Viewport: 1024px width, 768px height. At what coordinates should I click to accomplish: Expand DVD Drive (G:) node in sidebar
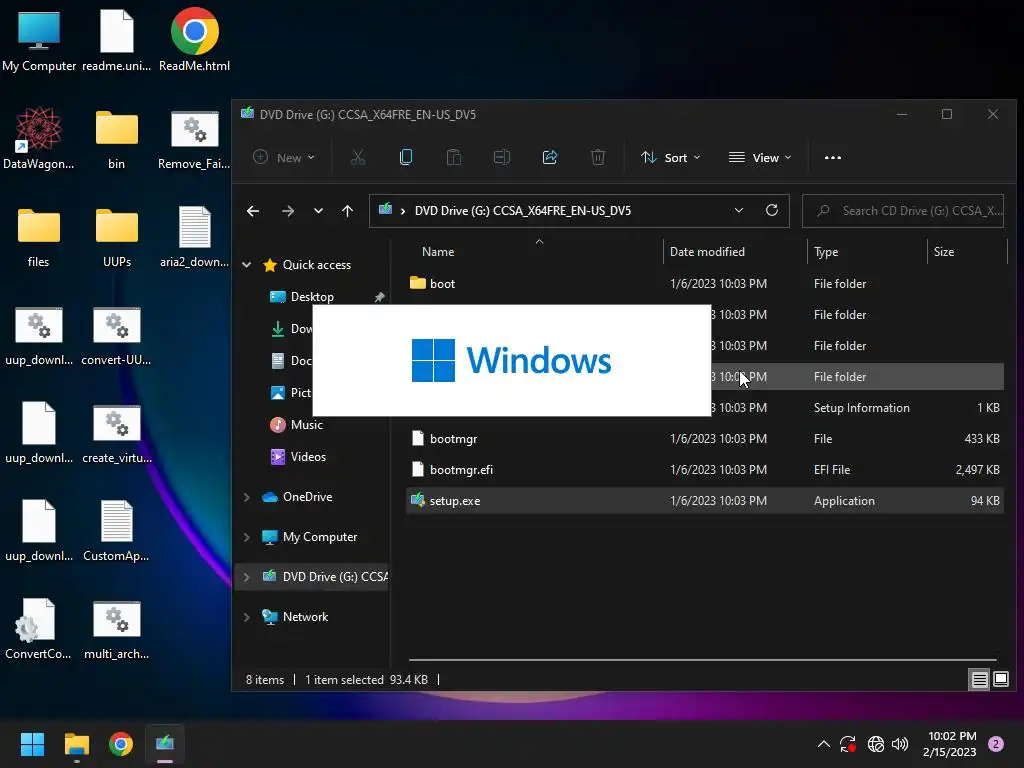[x=247, y=577]
